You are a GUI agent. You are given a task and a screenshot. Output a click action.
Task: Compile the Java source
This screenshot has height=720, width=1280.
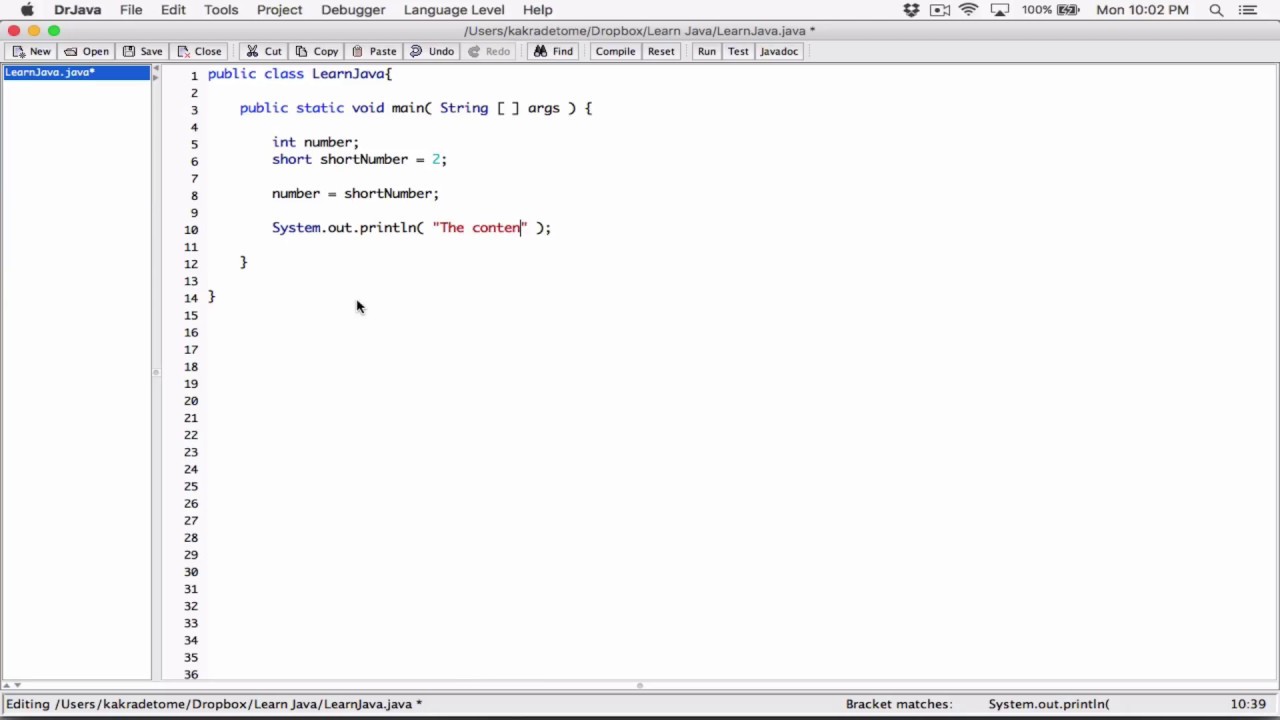[x=615, y=51]
